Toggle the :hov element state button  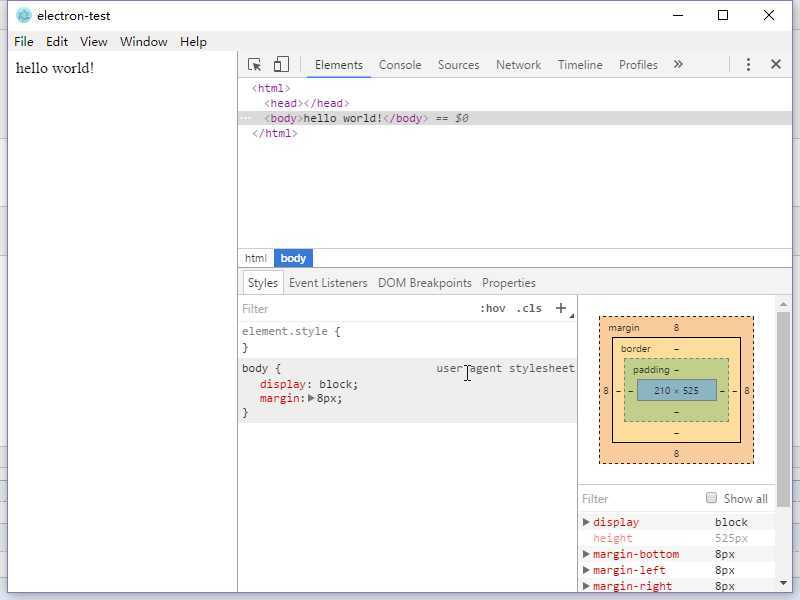492,308
